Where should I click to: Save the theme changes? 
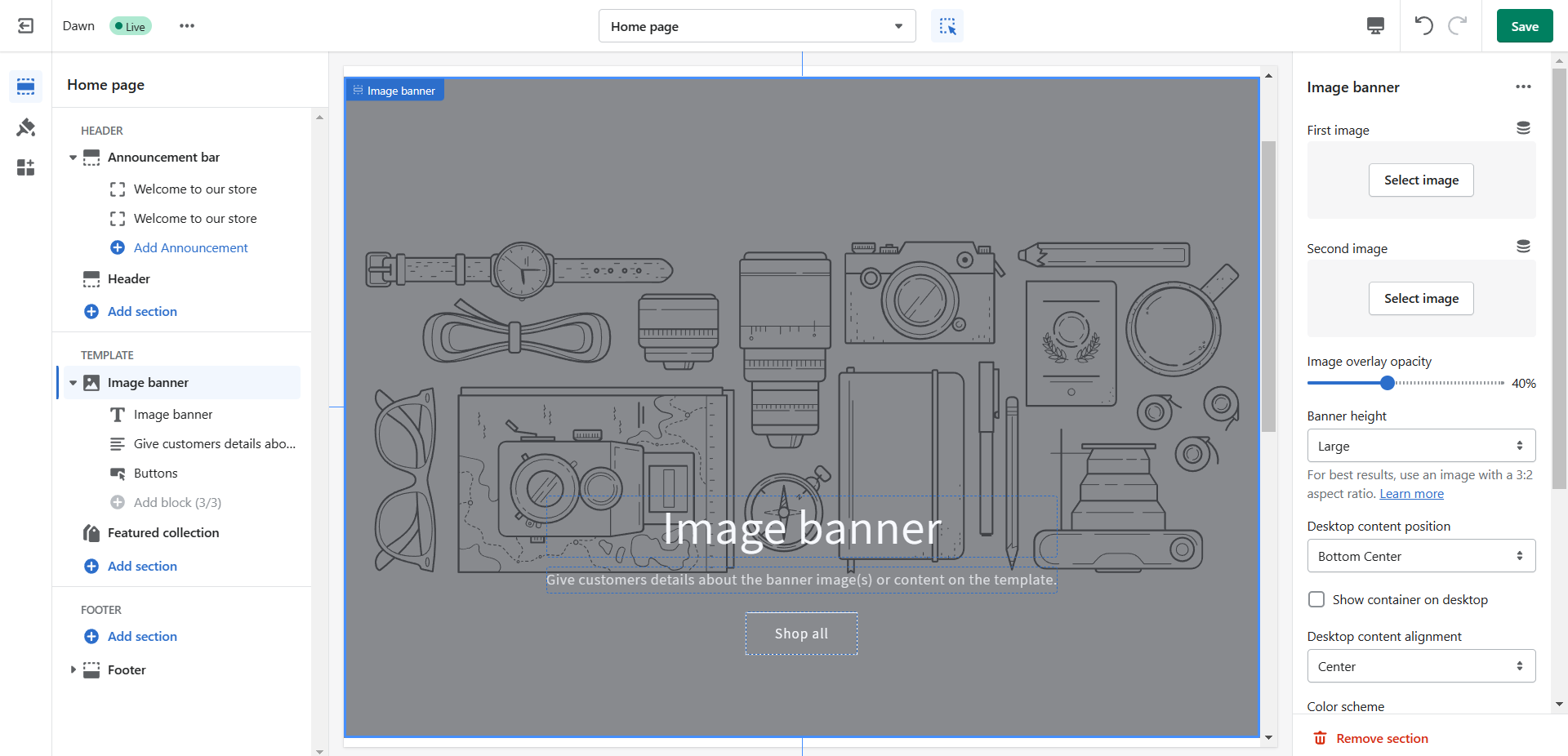[x=1525, y=26]
